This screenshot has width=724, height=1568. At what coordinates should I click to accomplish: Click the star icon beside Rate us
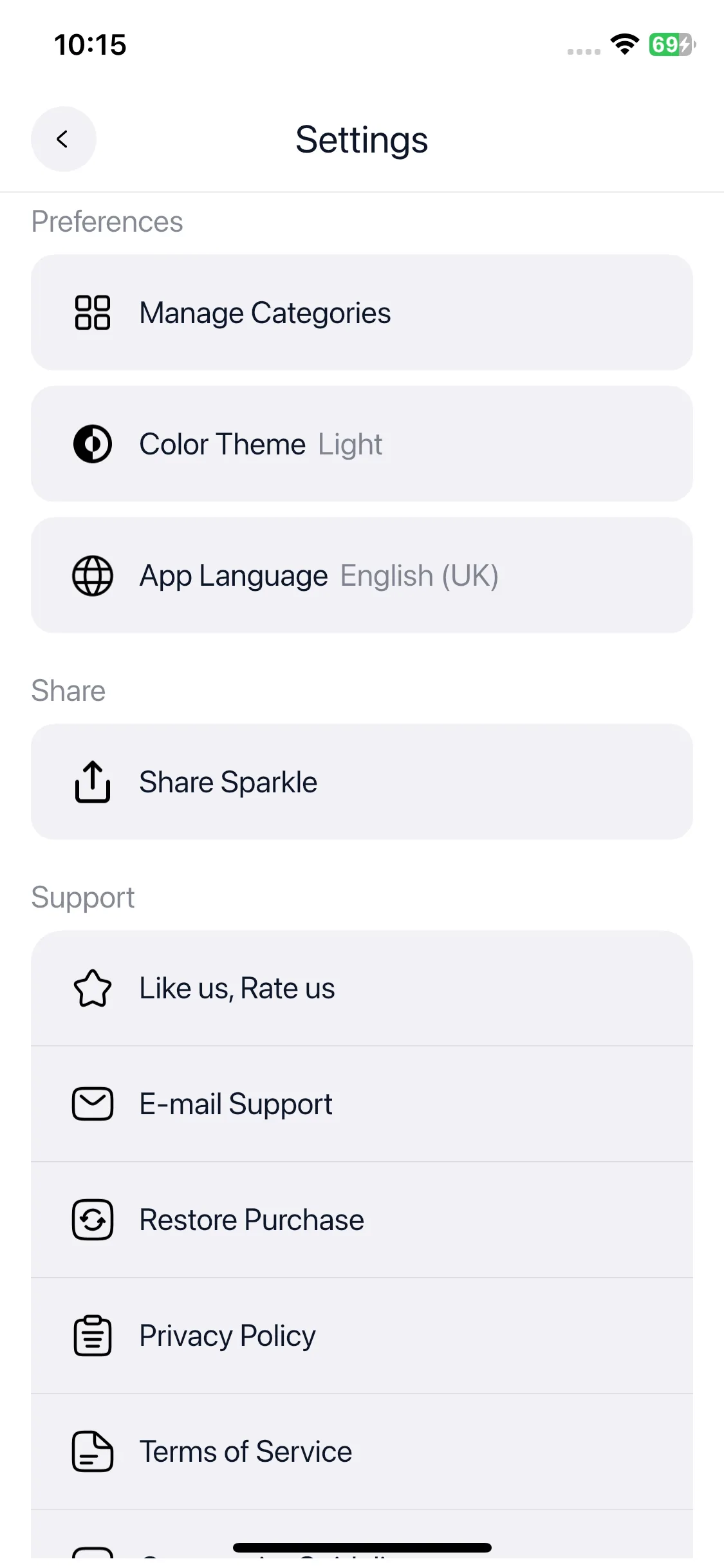[93, 988]
